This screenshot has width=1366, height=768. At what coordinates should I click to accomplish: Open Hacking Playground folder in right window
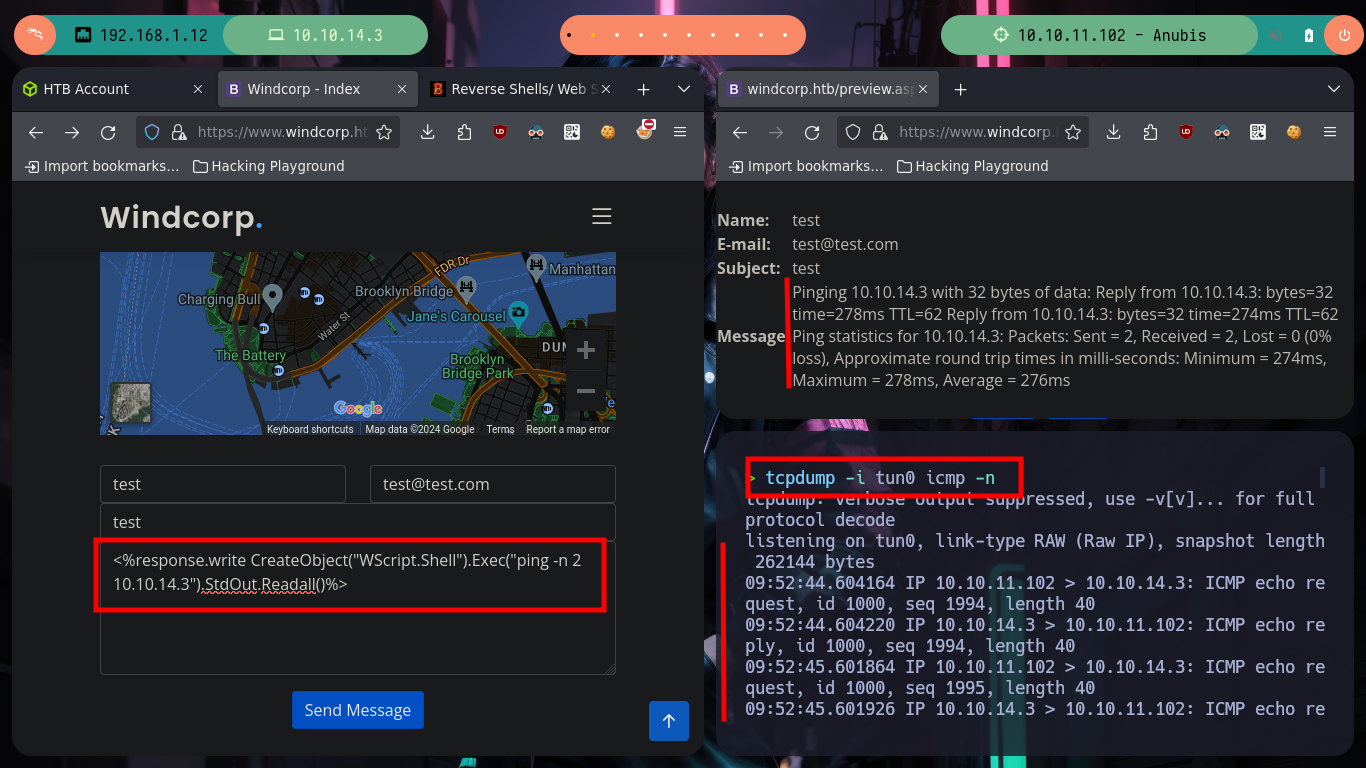click(x=972, y=166)
